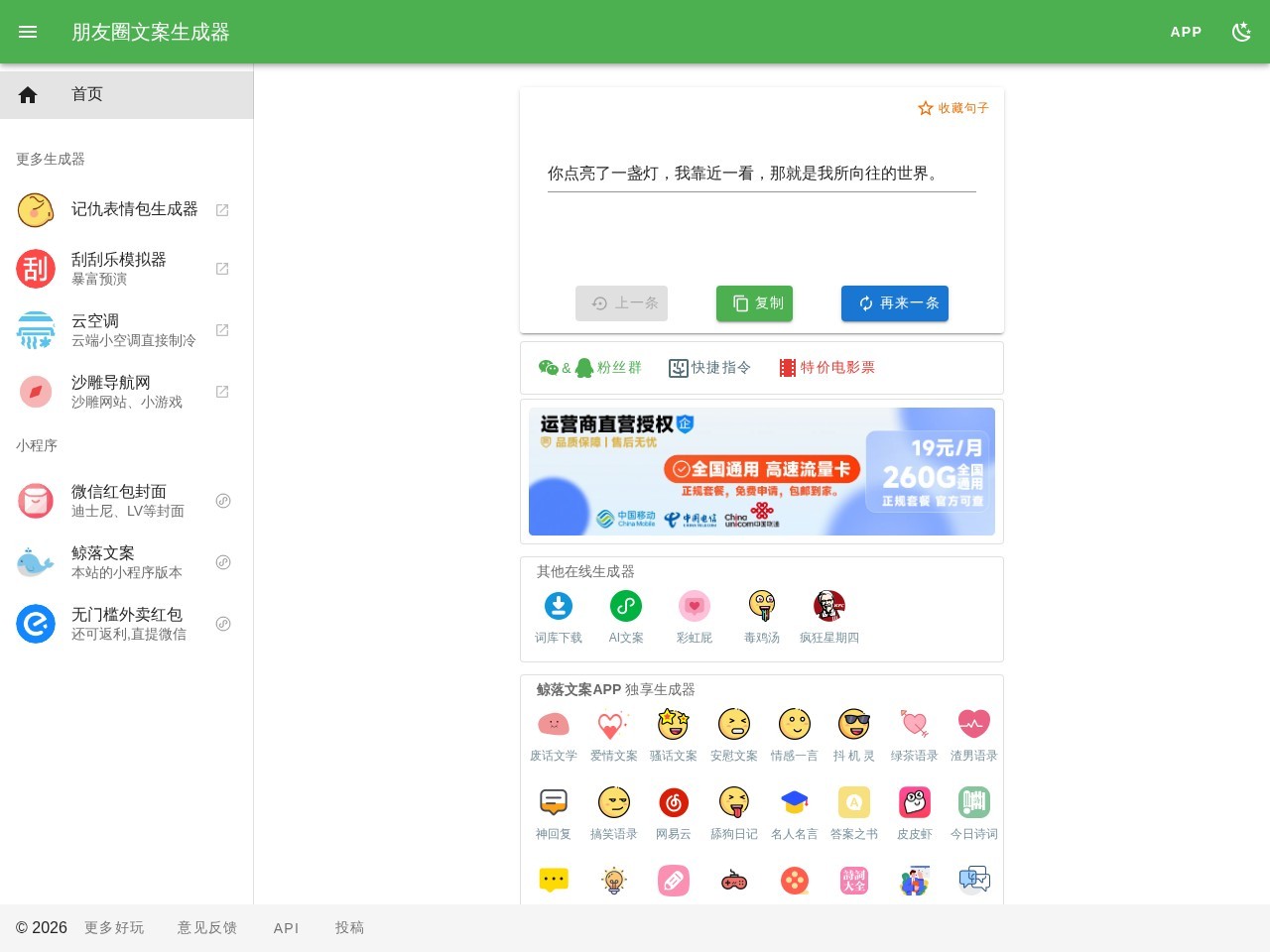Open 渣男语录 generator
Viewport: 1270px width, 952px height.
click(x=974, y=736)
